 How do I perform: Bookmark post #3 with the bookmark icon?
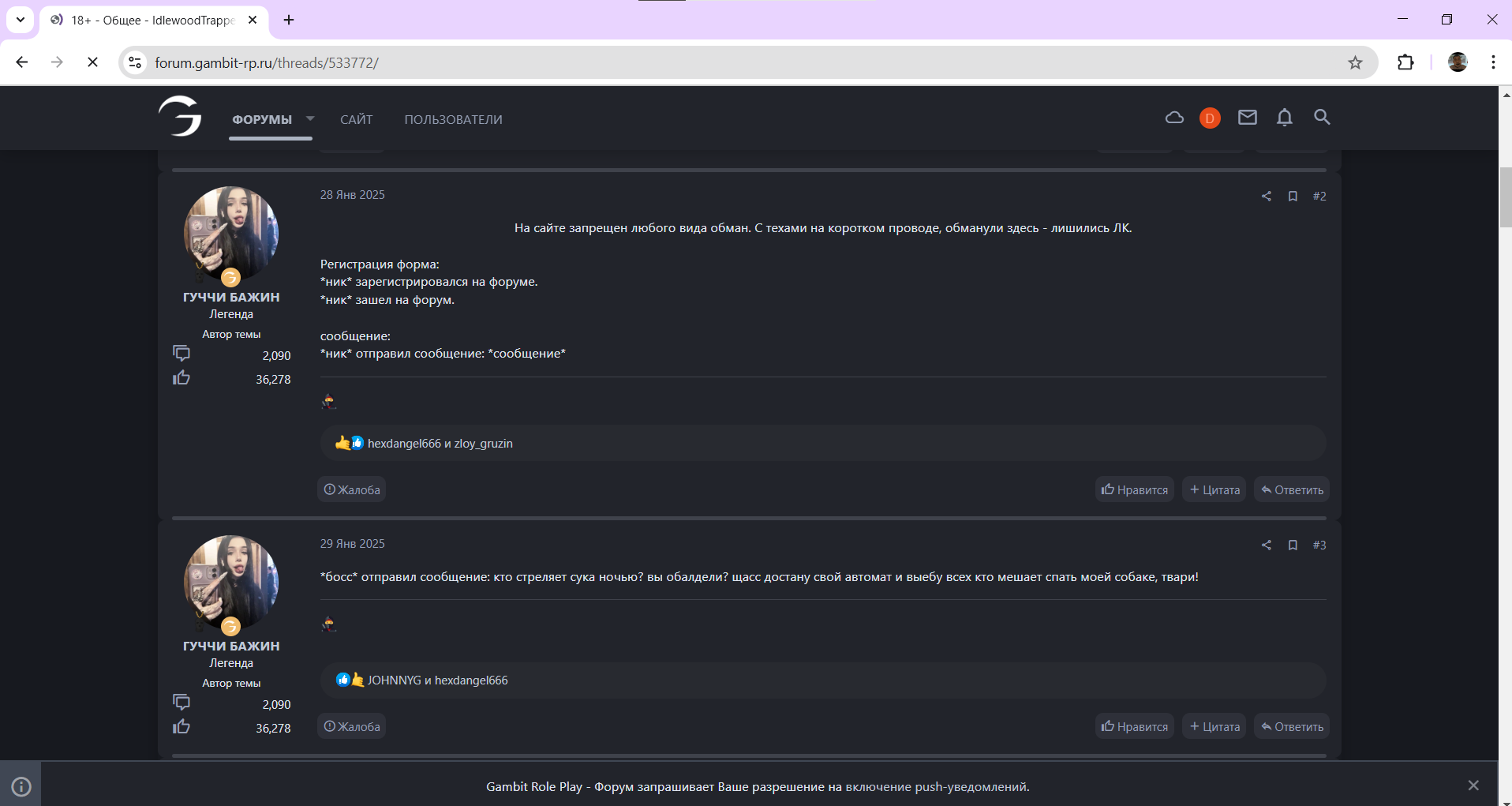(x=1293, y=545)
